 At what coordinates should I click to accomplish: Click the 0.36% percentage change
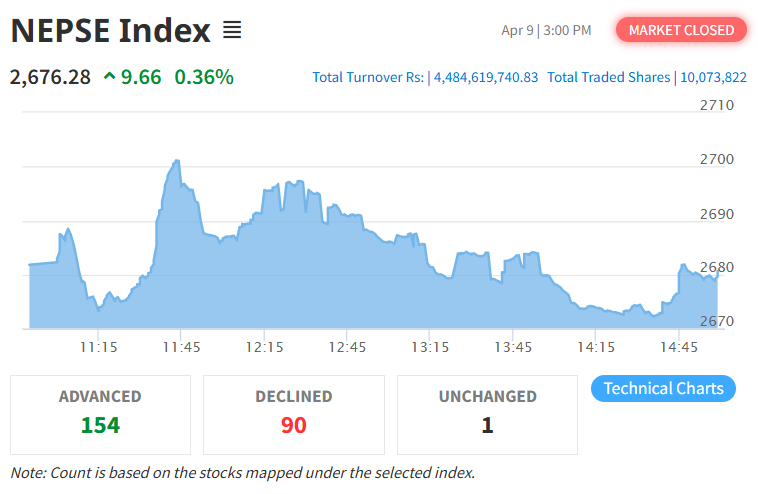click(203, 77)
